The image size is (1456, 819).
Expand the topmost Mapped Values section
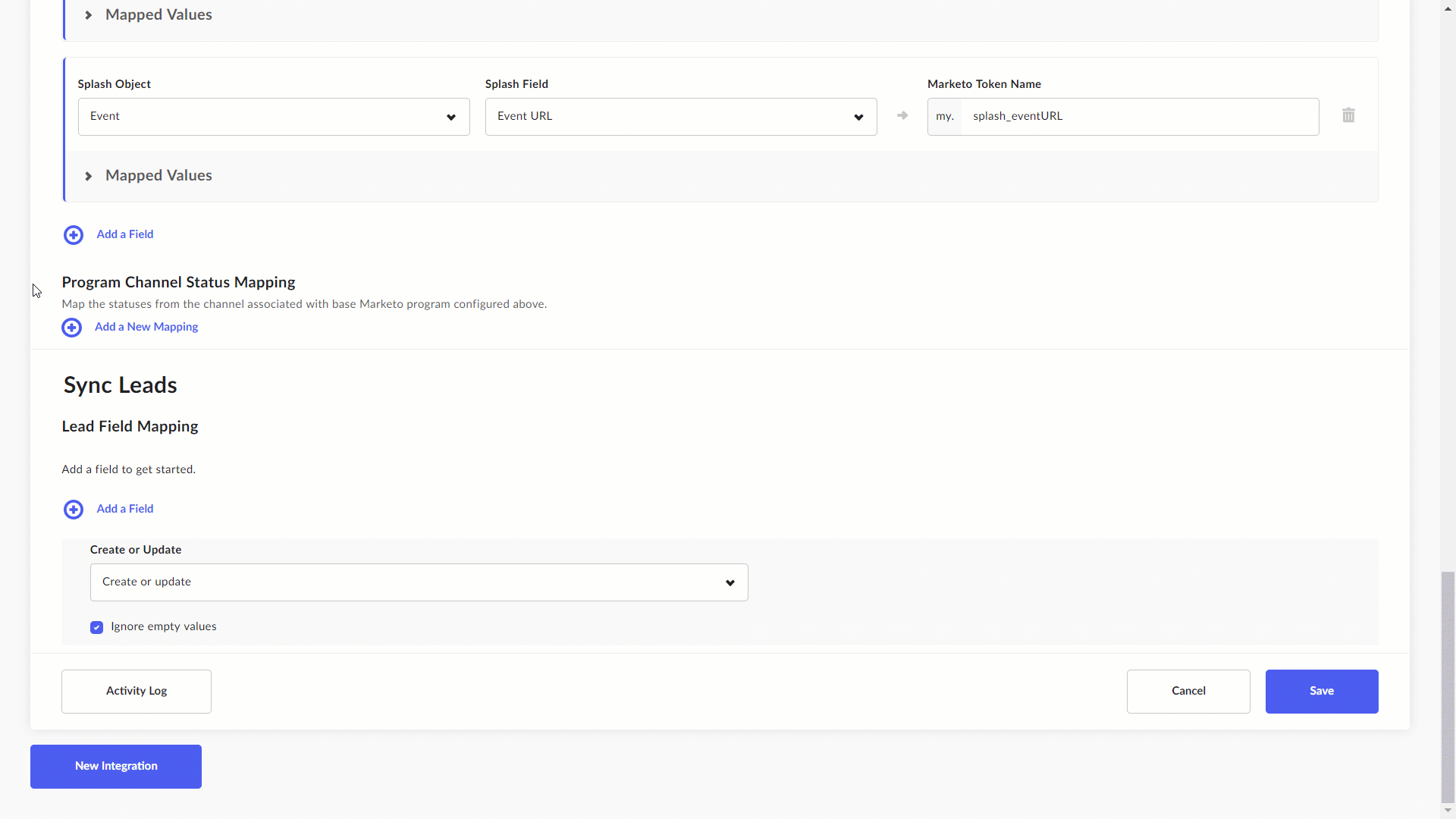coord(149,15)
